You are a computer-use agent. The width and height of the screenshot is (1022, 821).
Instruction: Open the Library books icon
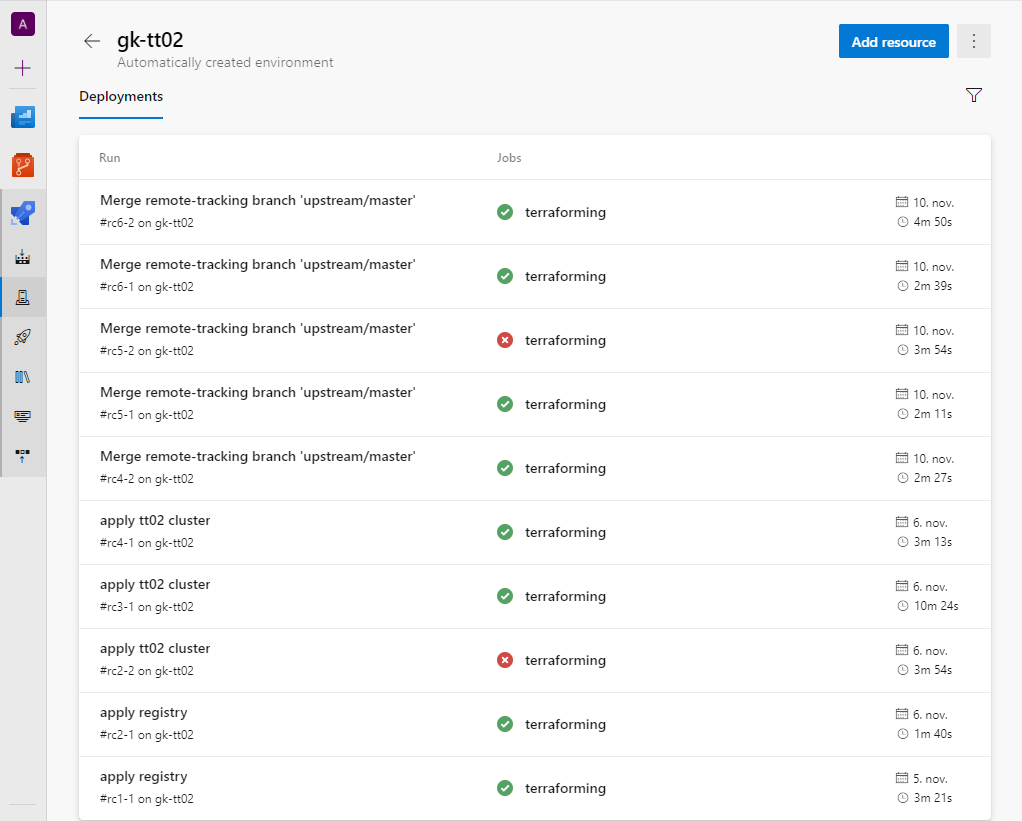tap(23, 377)
